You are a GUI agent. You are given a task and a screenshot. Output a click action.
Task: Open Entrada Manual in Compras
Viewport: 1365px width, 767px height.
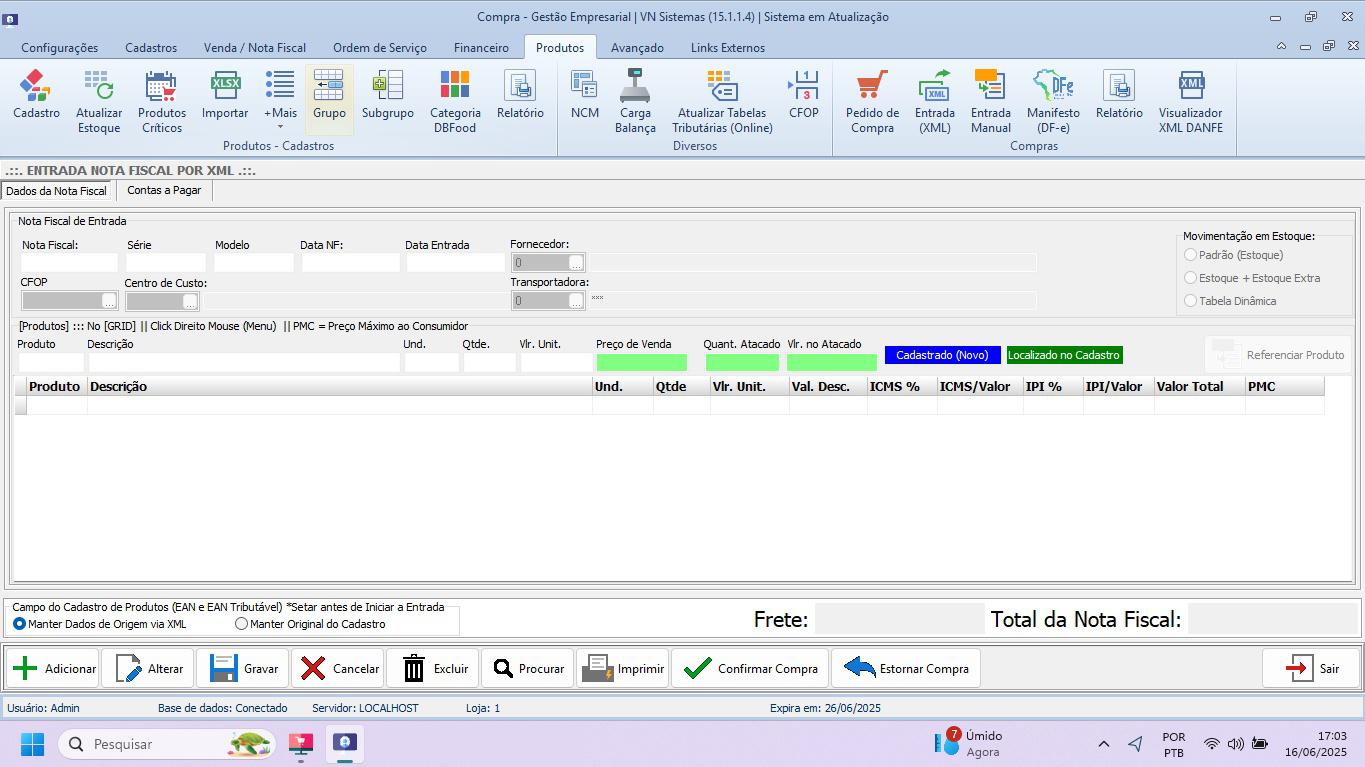(989, 100)
